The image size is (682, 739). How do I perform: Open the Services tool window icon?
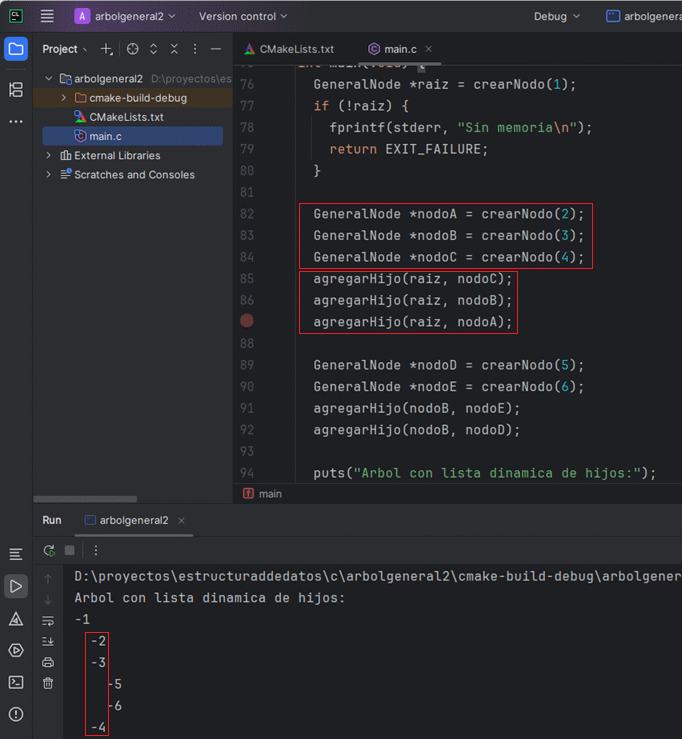[16, 651]
